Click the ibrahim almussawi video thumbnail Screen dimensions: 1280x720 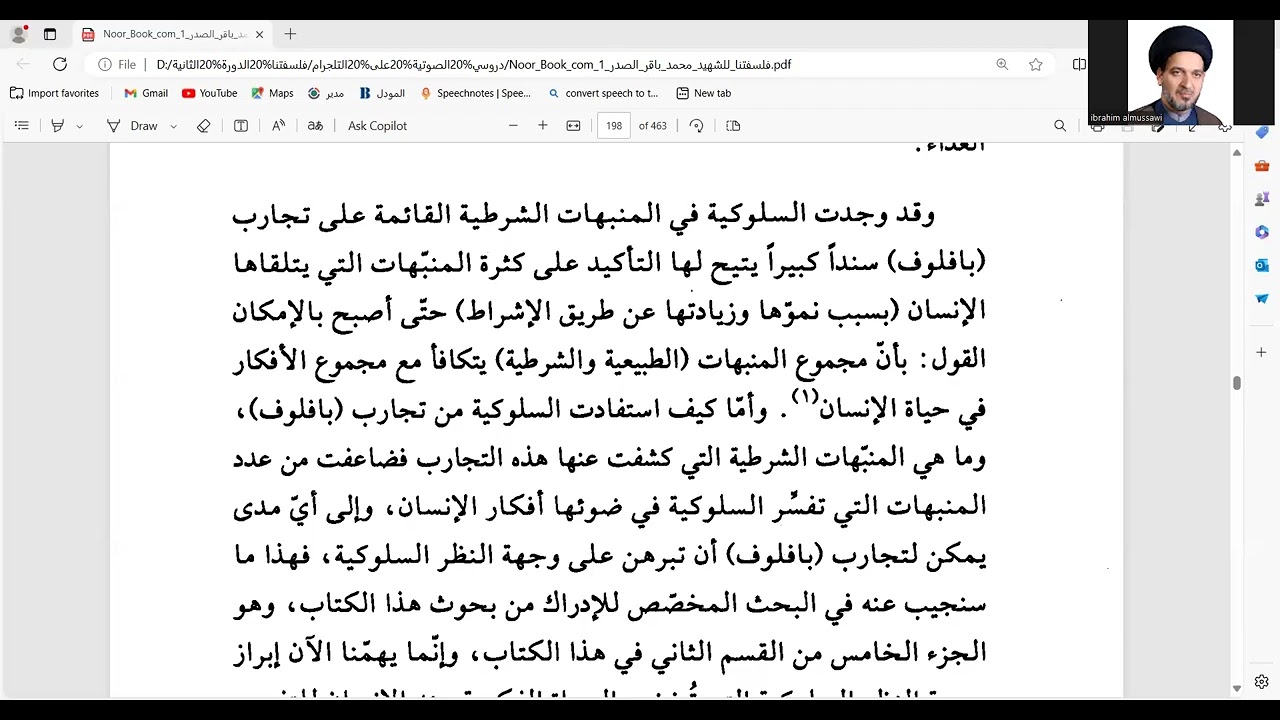click(1180, 72)
